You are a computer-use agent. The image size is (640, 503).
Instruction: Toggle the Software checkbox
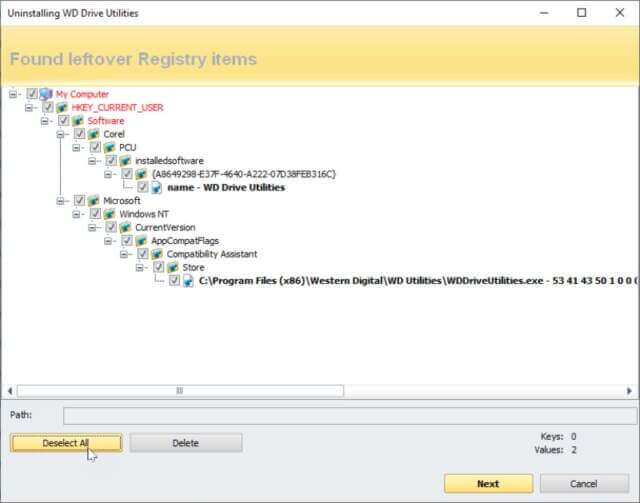[x=63, y=120]
